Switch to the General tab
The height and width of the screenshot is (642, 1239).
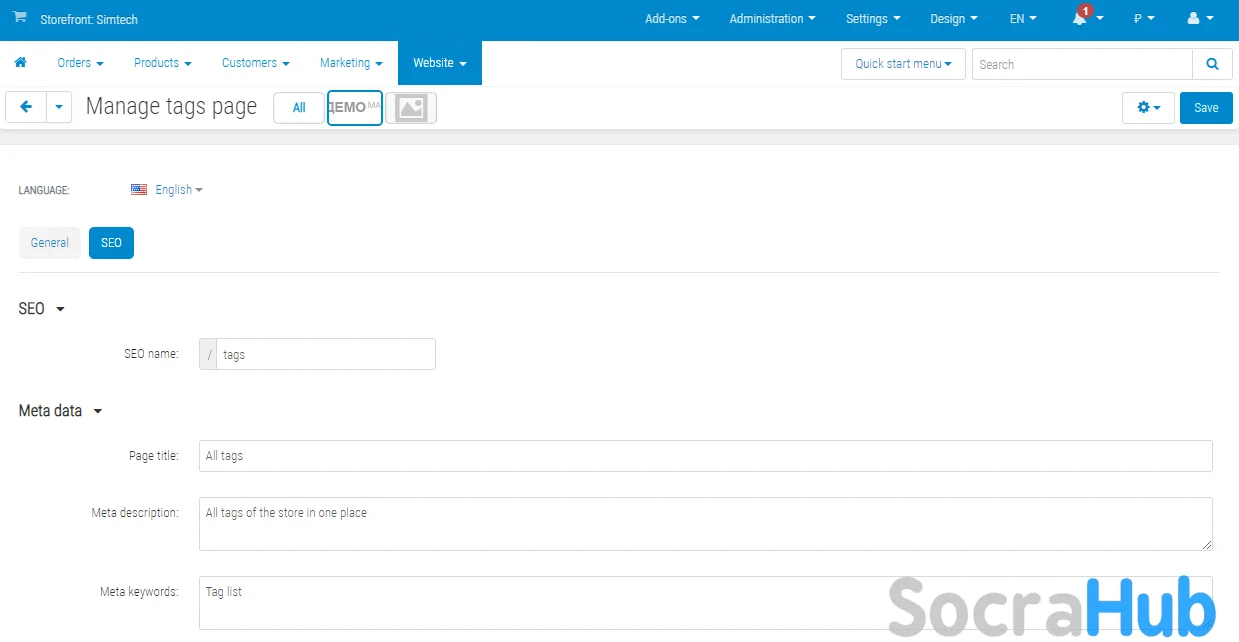50,243
